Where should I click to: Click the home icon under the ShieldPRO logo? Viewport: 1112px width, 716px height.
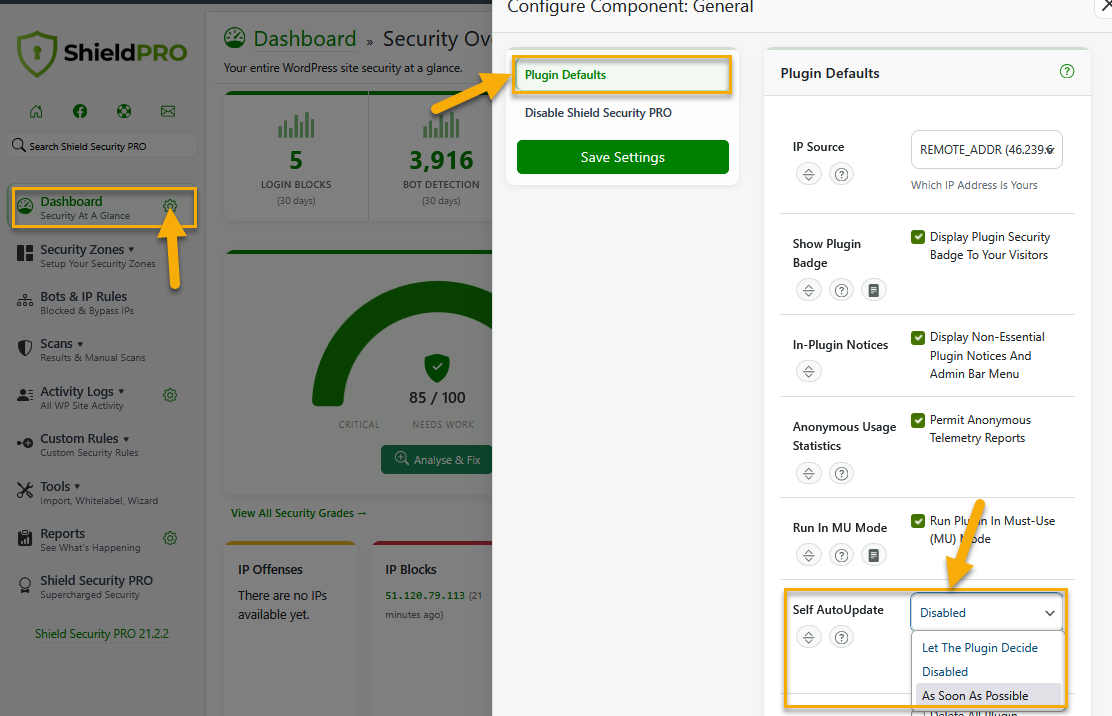click(x=36, y=111)
